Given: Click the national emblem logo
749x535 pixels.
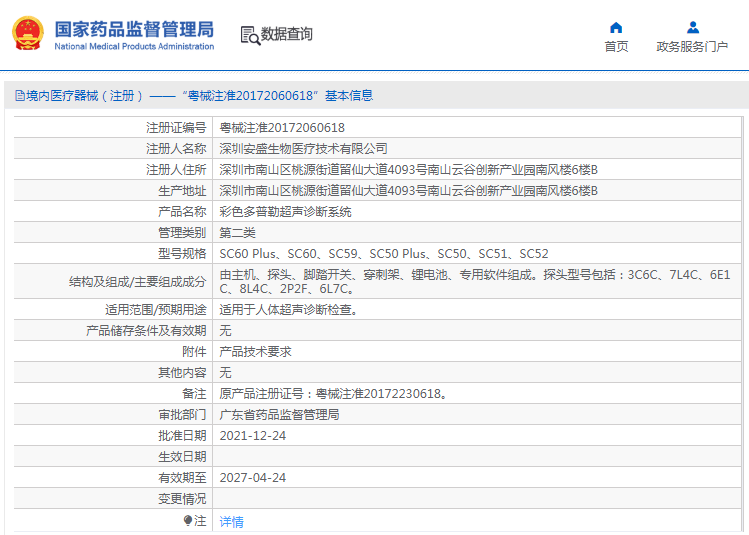Looking at the screenshot, I should [28, 33].
